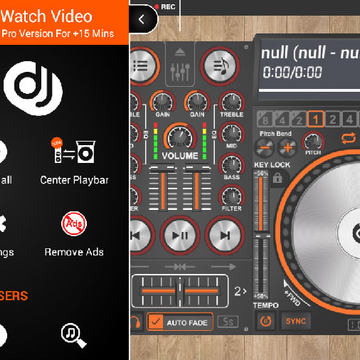Select loop length 1/8
The image size is (360, 360).
tap(265, 119)
